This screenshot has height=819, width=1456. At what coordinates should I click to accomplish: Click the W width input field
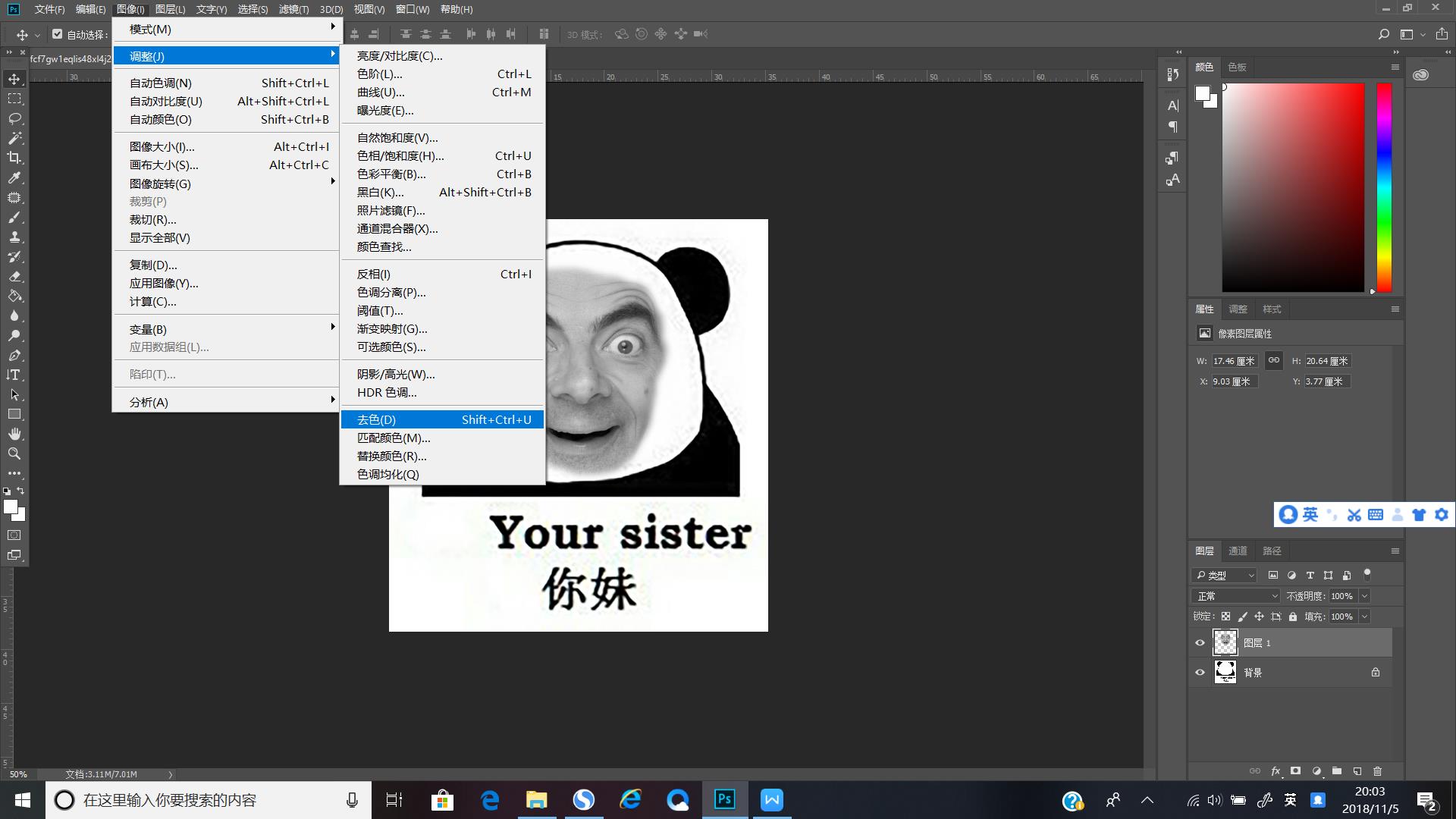(x=1234, y=361)
